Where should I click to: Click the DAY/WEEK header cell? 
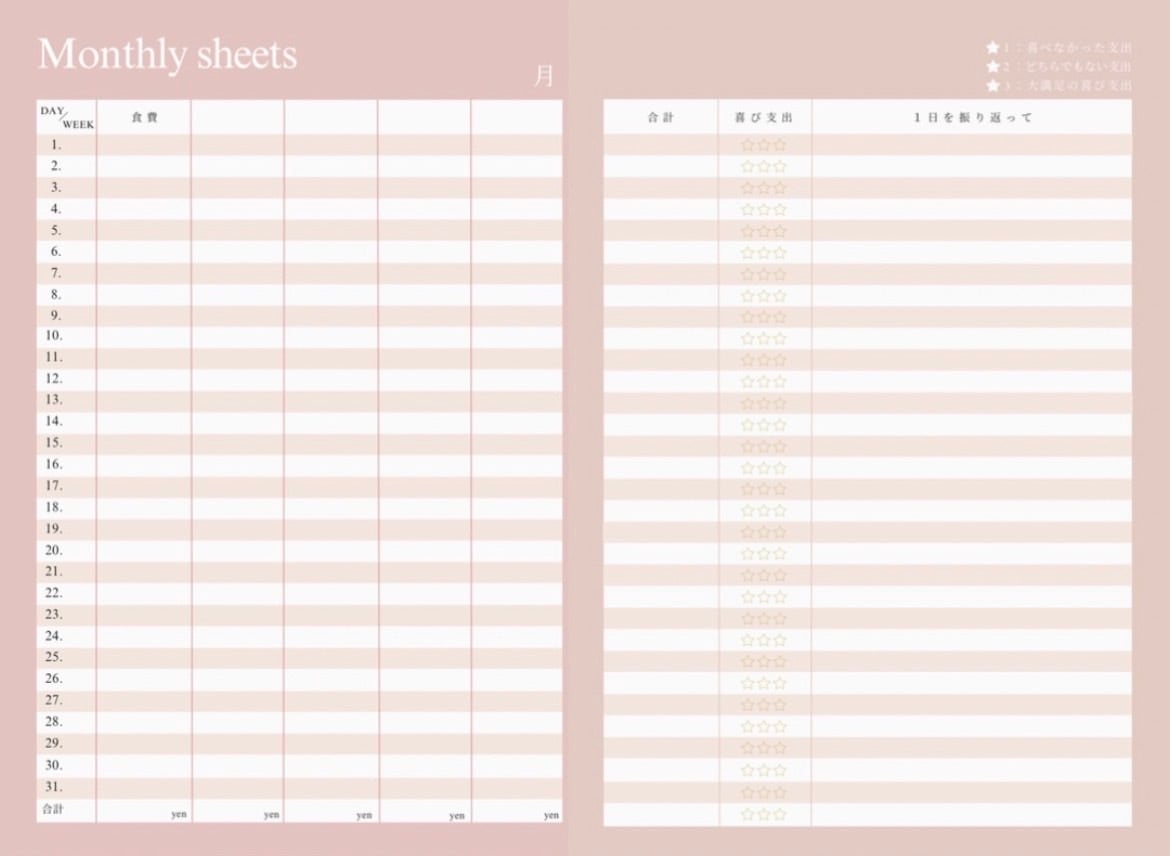pyautogui.click(x=67, y=117)
